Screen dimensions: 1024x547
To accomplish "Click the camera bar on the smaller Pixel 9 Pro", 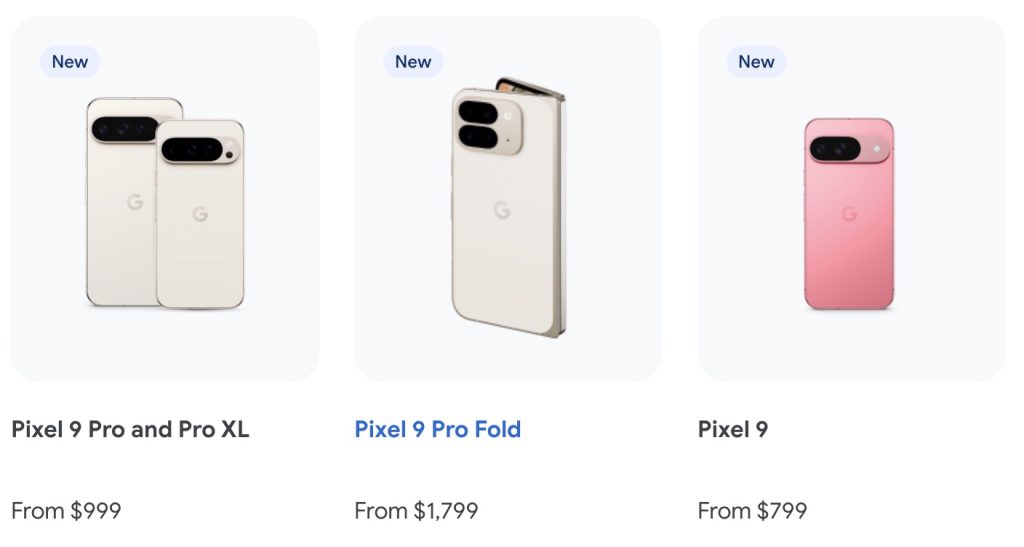I will pos(200,150).
